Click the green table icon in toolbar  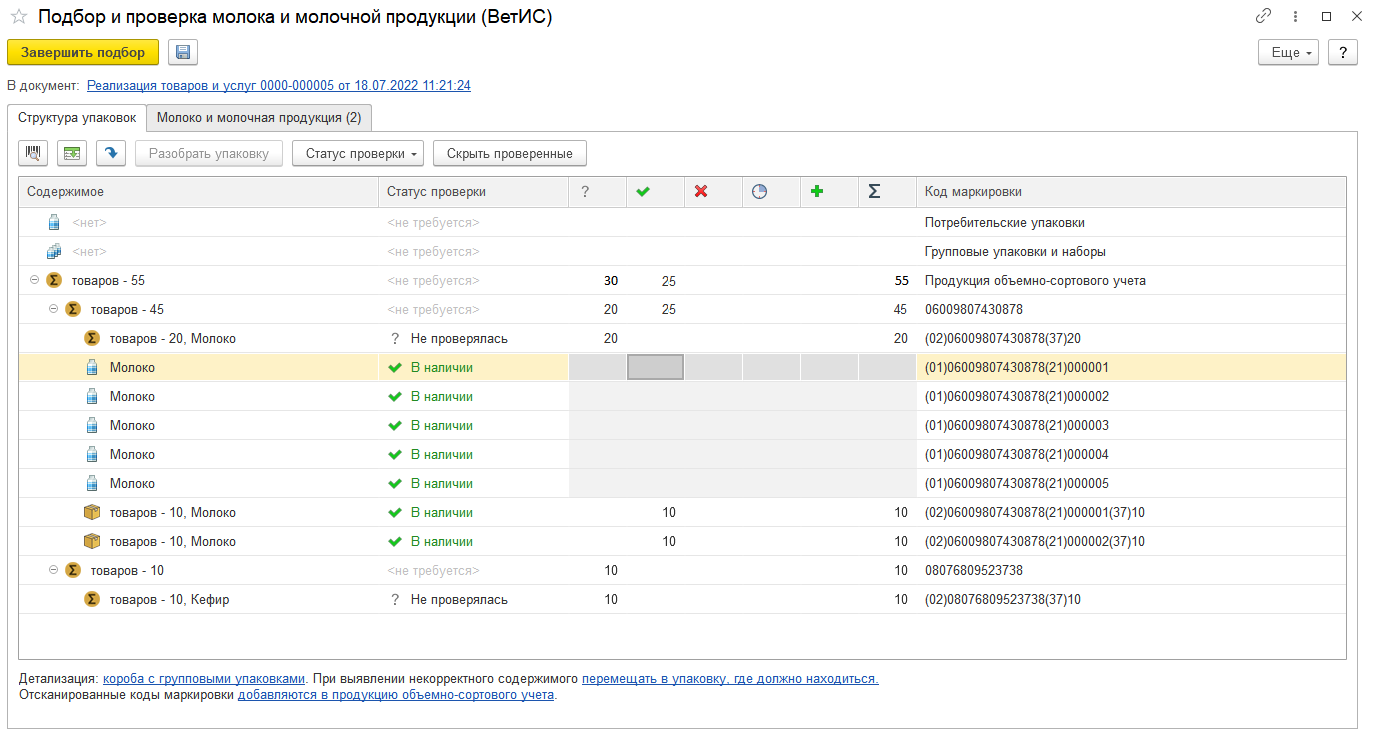(x=72, y=153)
